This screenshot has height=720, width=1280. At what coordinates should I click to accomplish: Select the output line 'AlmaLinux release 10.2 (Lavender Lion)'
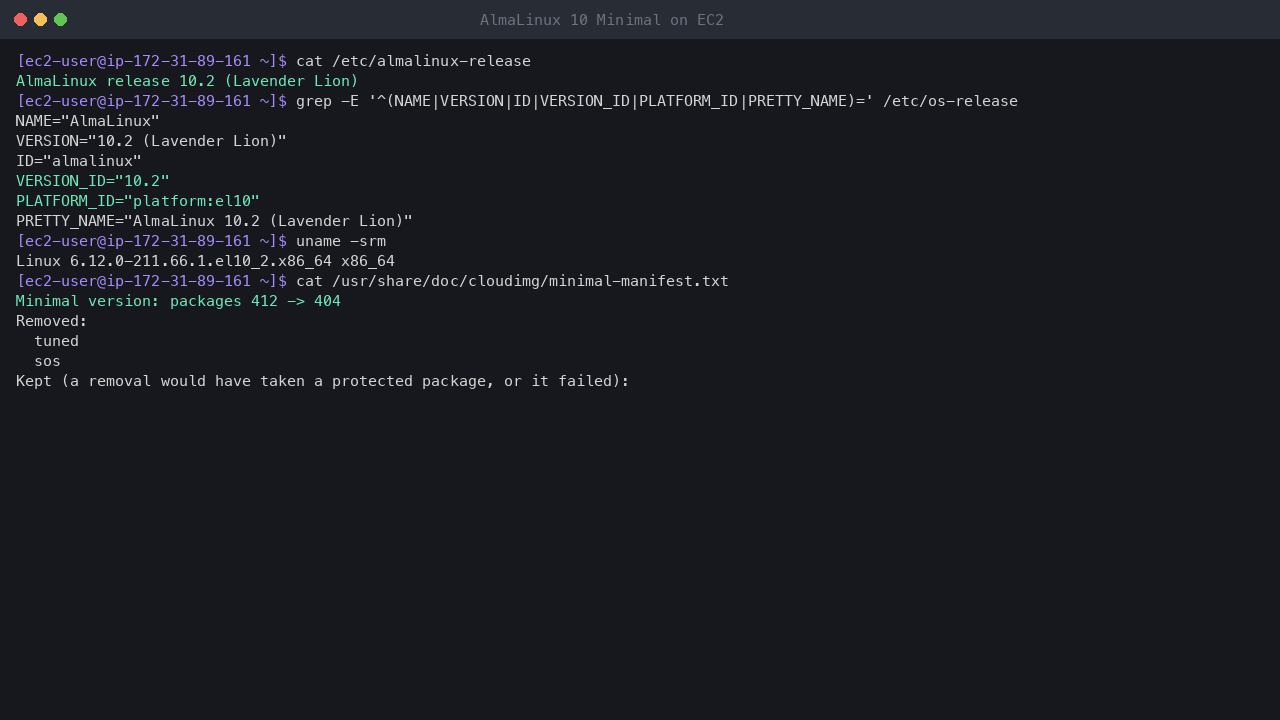187,81
